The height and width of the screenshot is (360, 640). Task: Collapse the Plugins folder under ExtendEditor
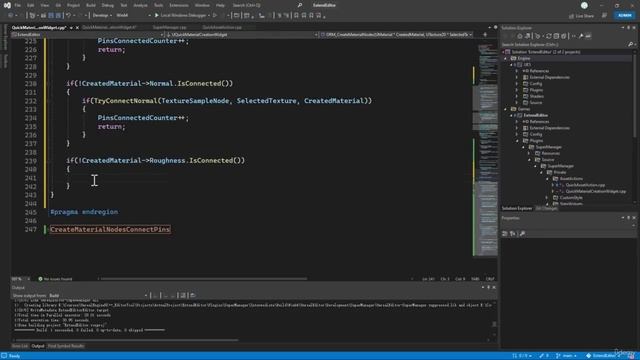[517, 141]
